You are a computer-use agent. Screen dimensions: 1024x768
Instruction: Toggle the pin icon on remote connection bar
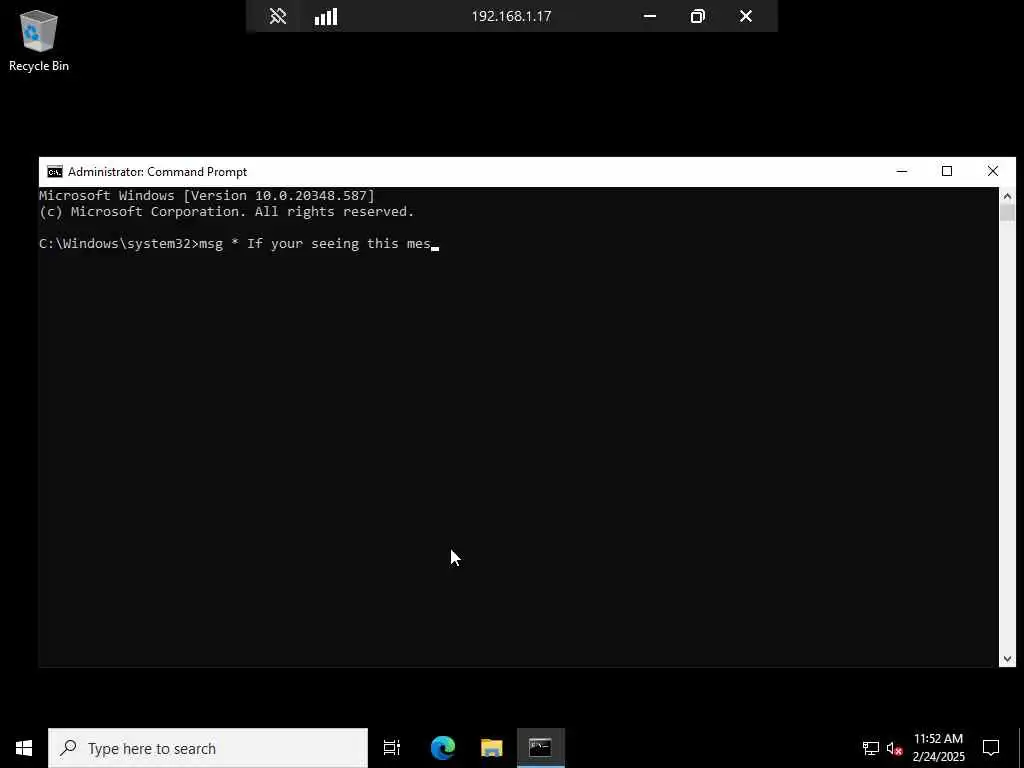278,16
